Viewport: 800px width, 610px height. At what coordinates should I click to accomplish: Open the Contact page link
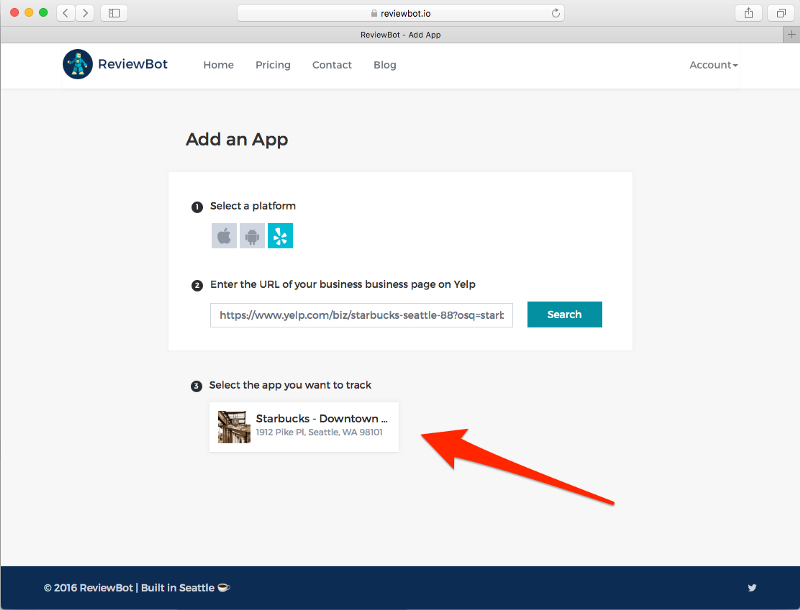tap(331, 65)
